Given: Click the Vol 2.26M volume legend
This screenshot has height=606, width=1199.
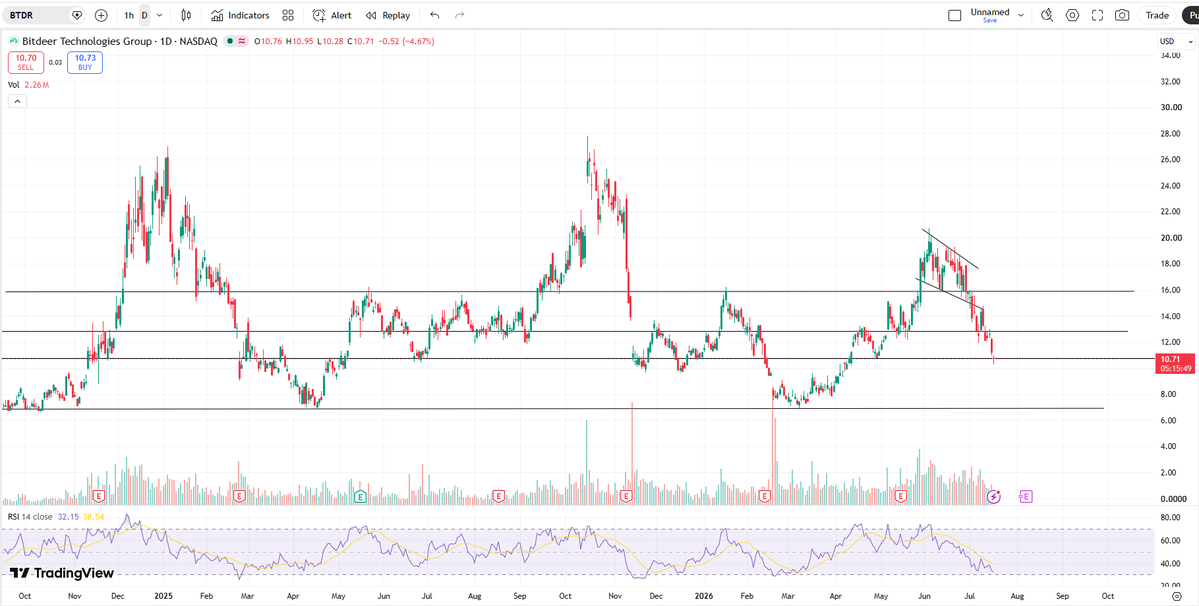Looking at the screenshot, I should pyautogui.click(x=29, y=85).
